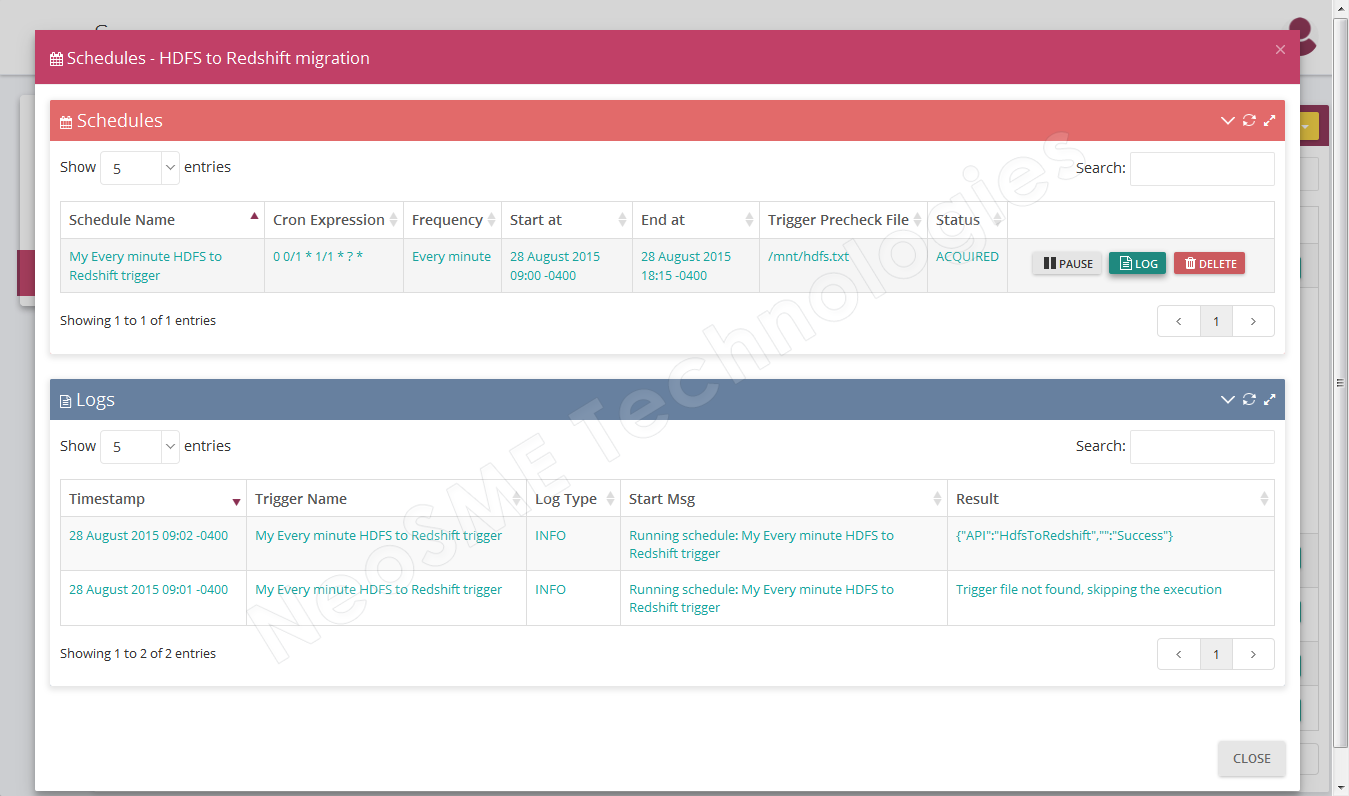The image size is (1349, 796).
Task: Expand Logs panel to fullscreen
Action: 1270,400
